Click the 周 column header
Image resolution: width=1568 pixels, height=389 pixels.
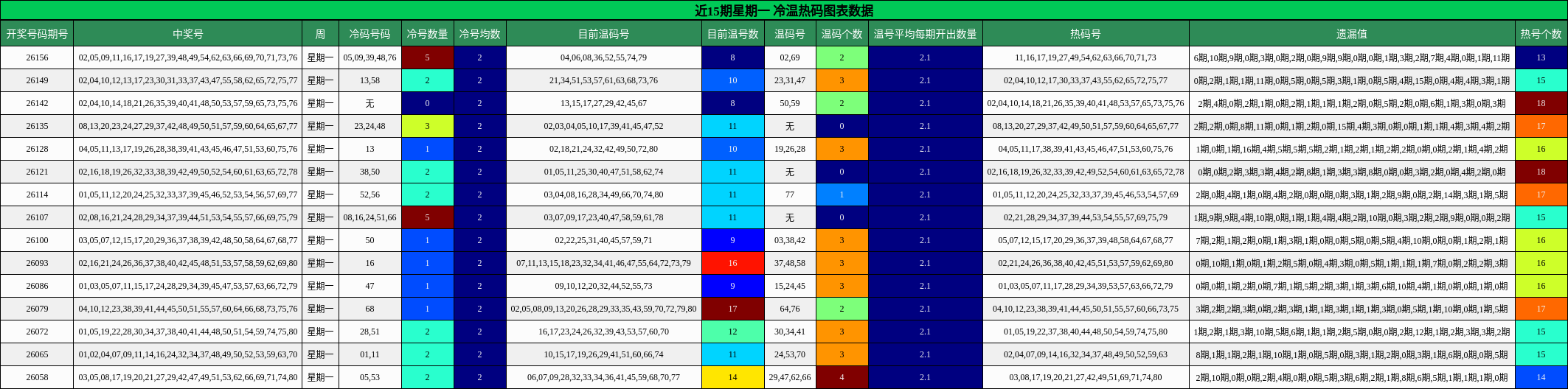pyautogui.click(x=320, y=34)
